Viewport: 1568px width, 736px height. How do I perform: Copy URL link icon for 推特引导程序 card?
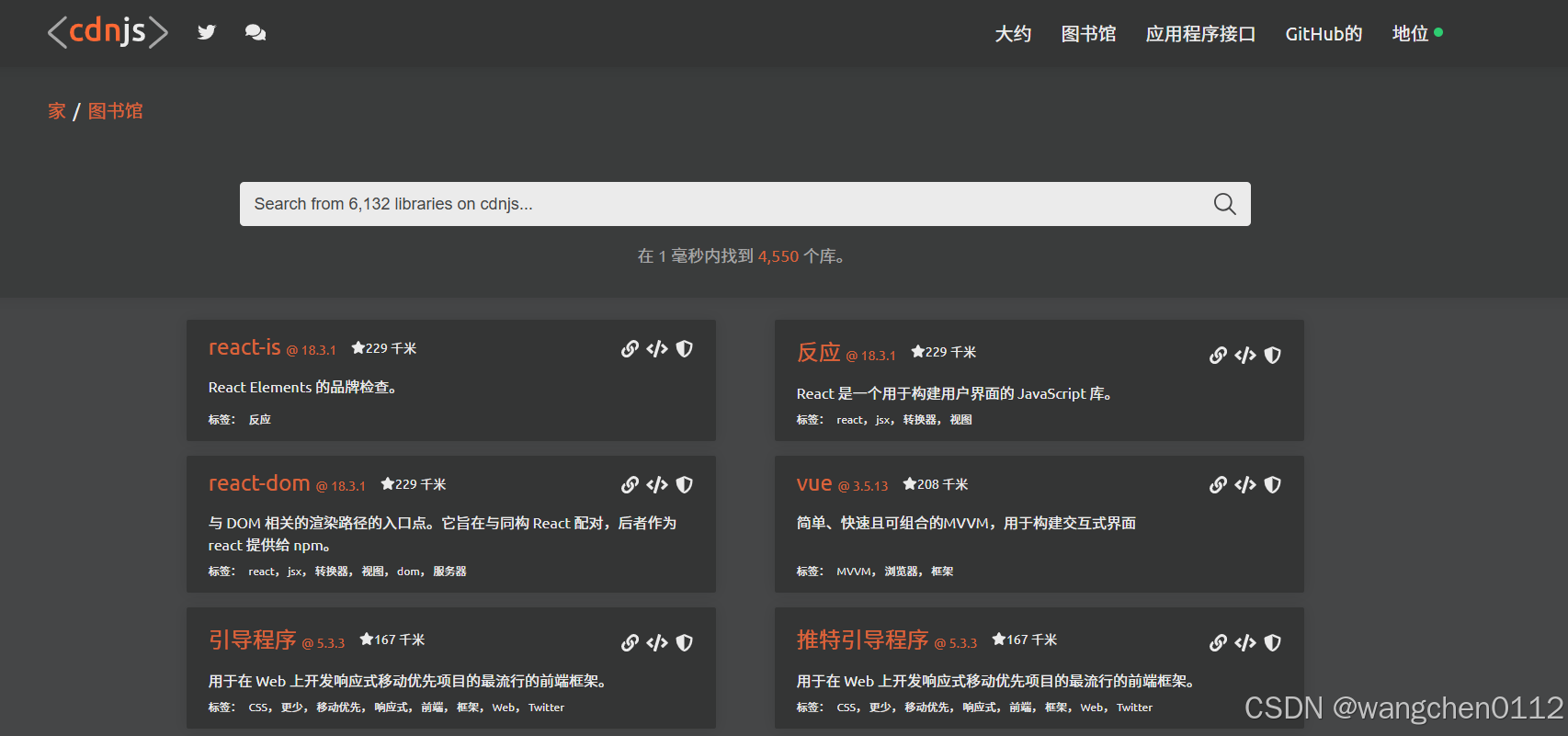click(x=1218, y=642)
